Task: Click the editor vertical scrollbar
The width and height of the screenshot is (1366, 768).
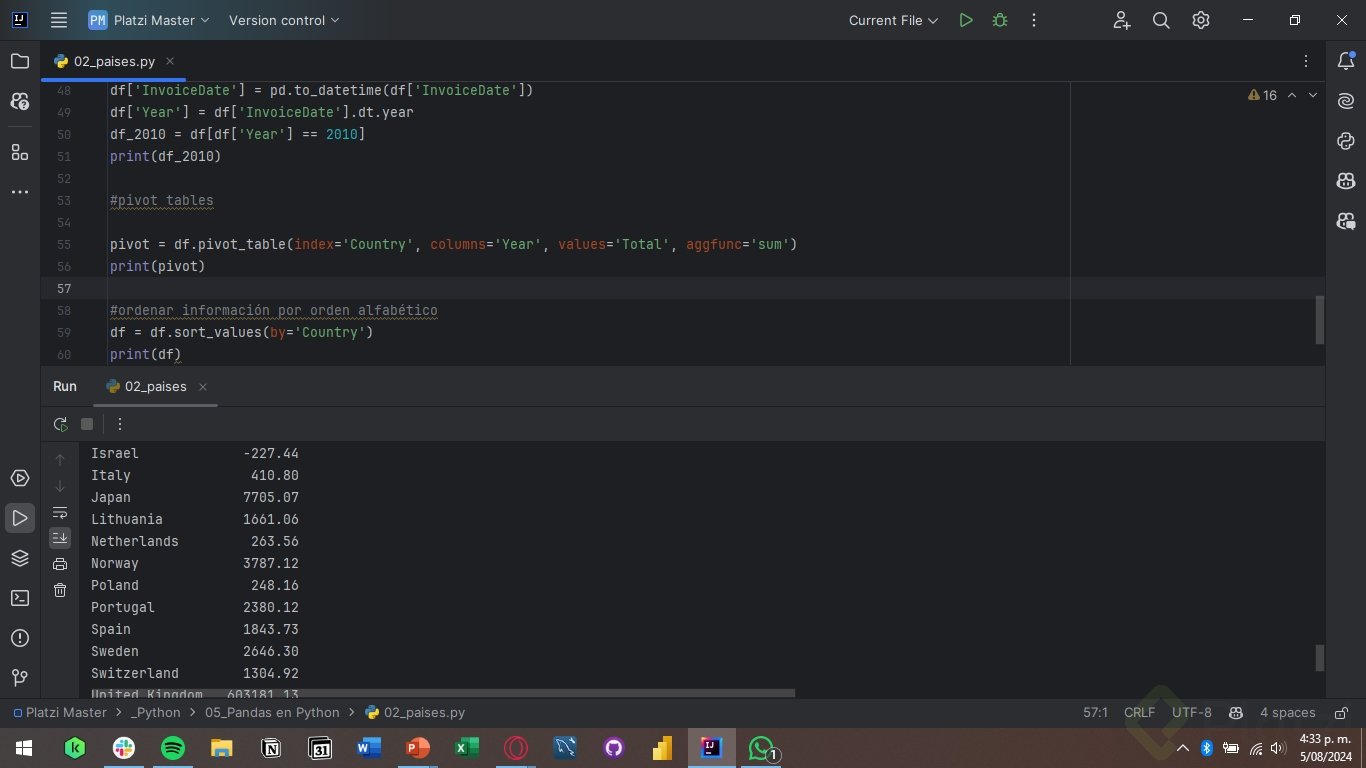Action: click(x=1319, y=320)
